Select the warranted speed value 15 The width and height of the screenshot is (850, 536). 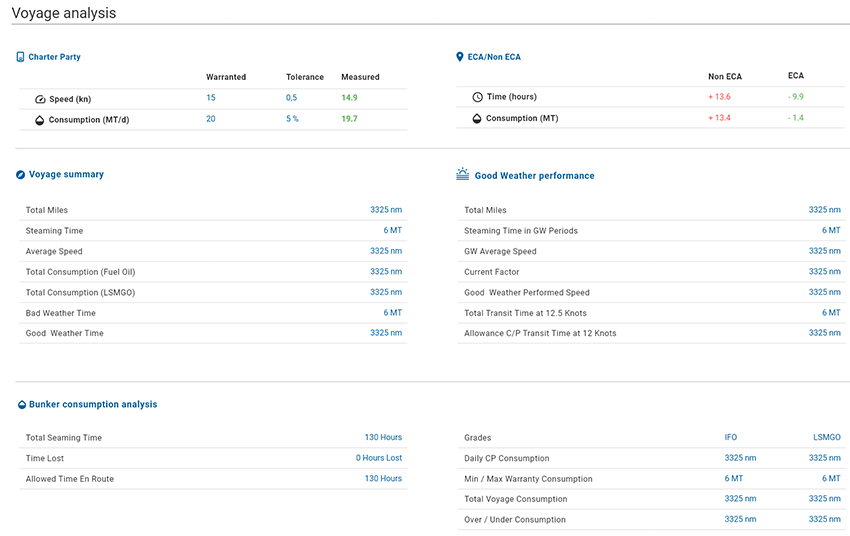pos(211,98)
